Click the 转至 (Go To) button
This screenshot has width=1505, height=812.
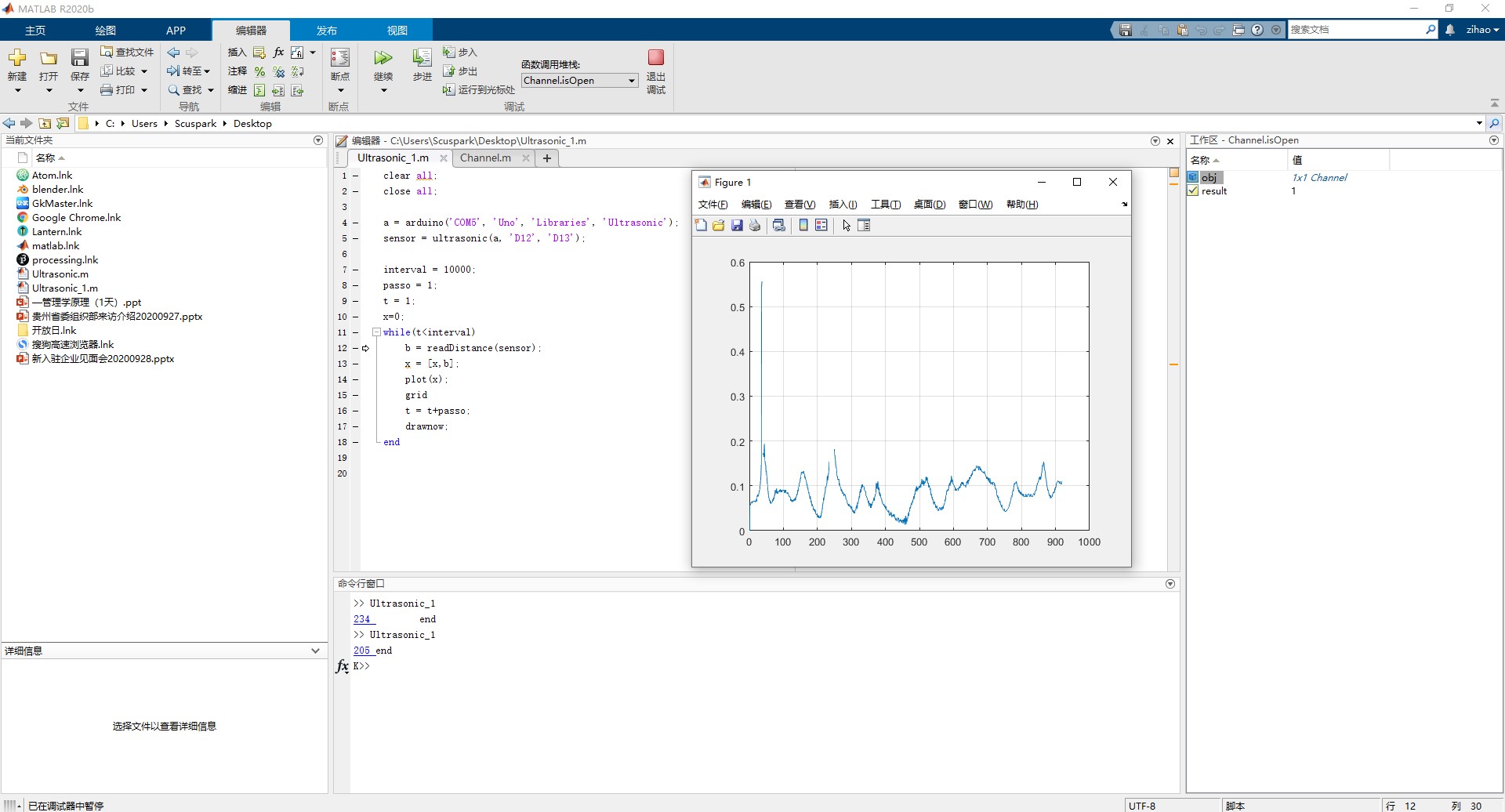tap(188, 71)
